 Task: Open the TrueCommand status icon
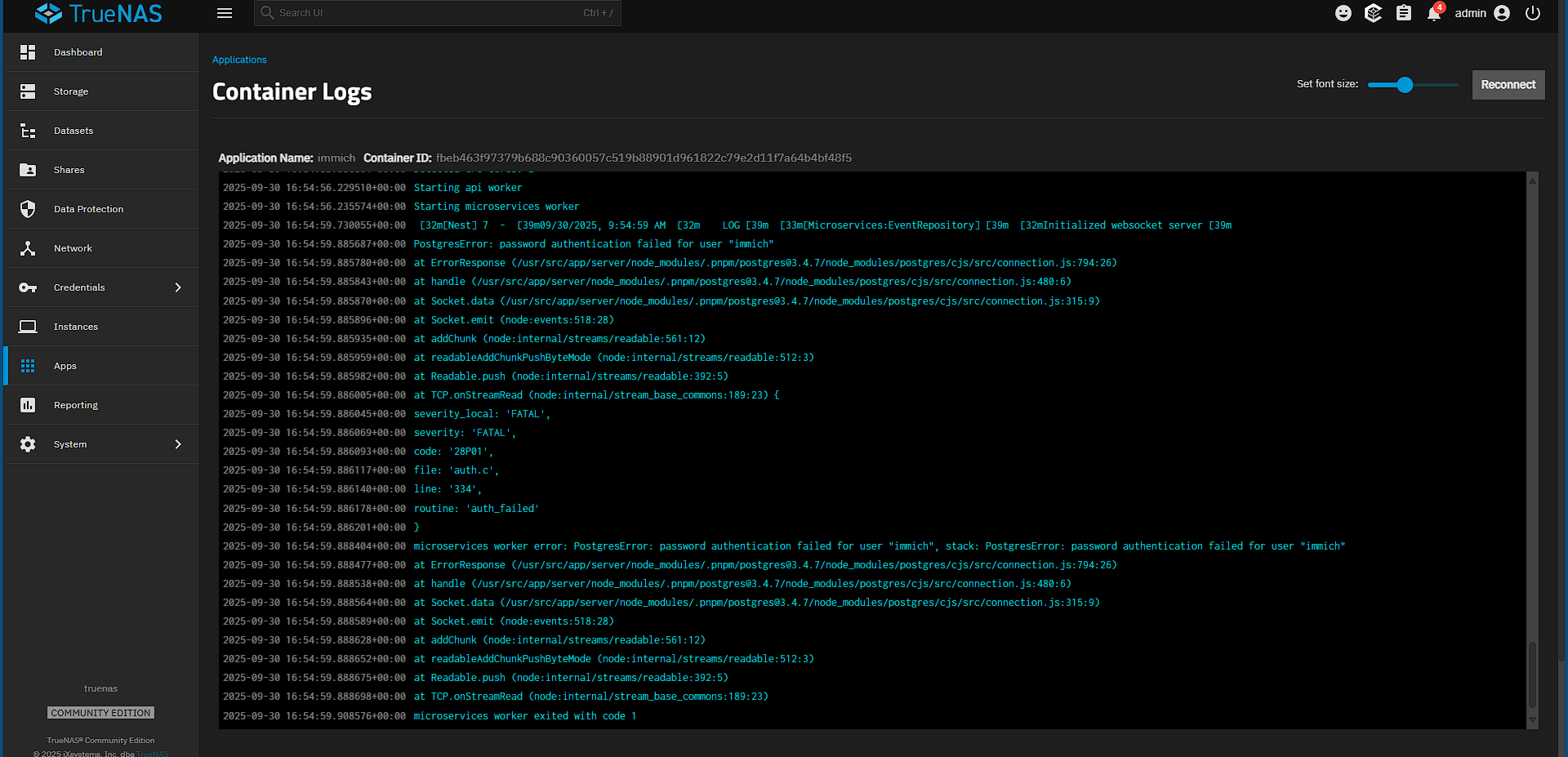click(1374, 13)
